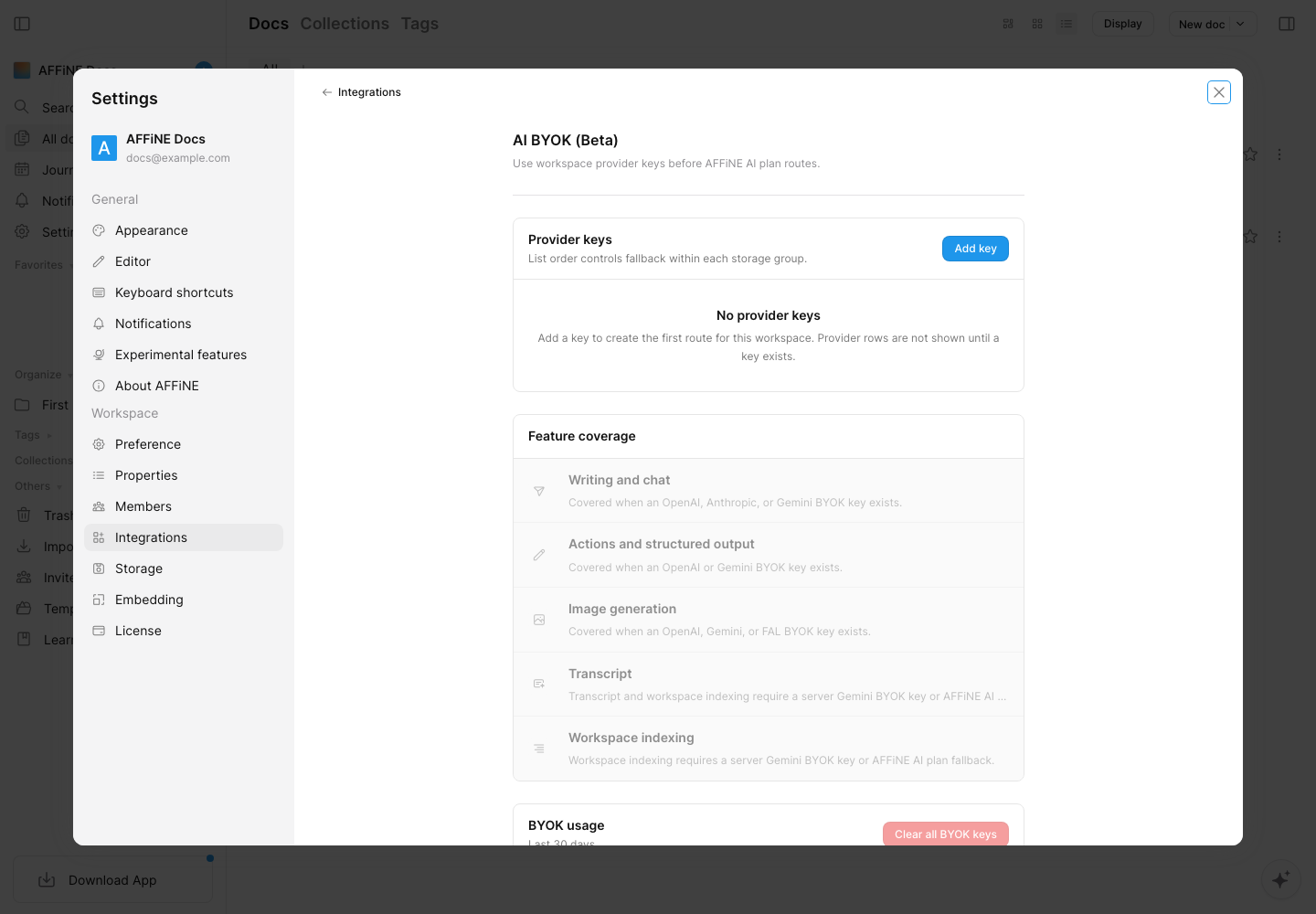1316x914 pixels.
Task: Switch to the Docs tab
Action: [269, 24]
